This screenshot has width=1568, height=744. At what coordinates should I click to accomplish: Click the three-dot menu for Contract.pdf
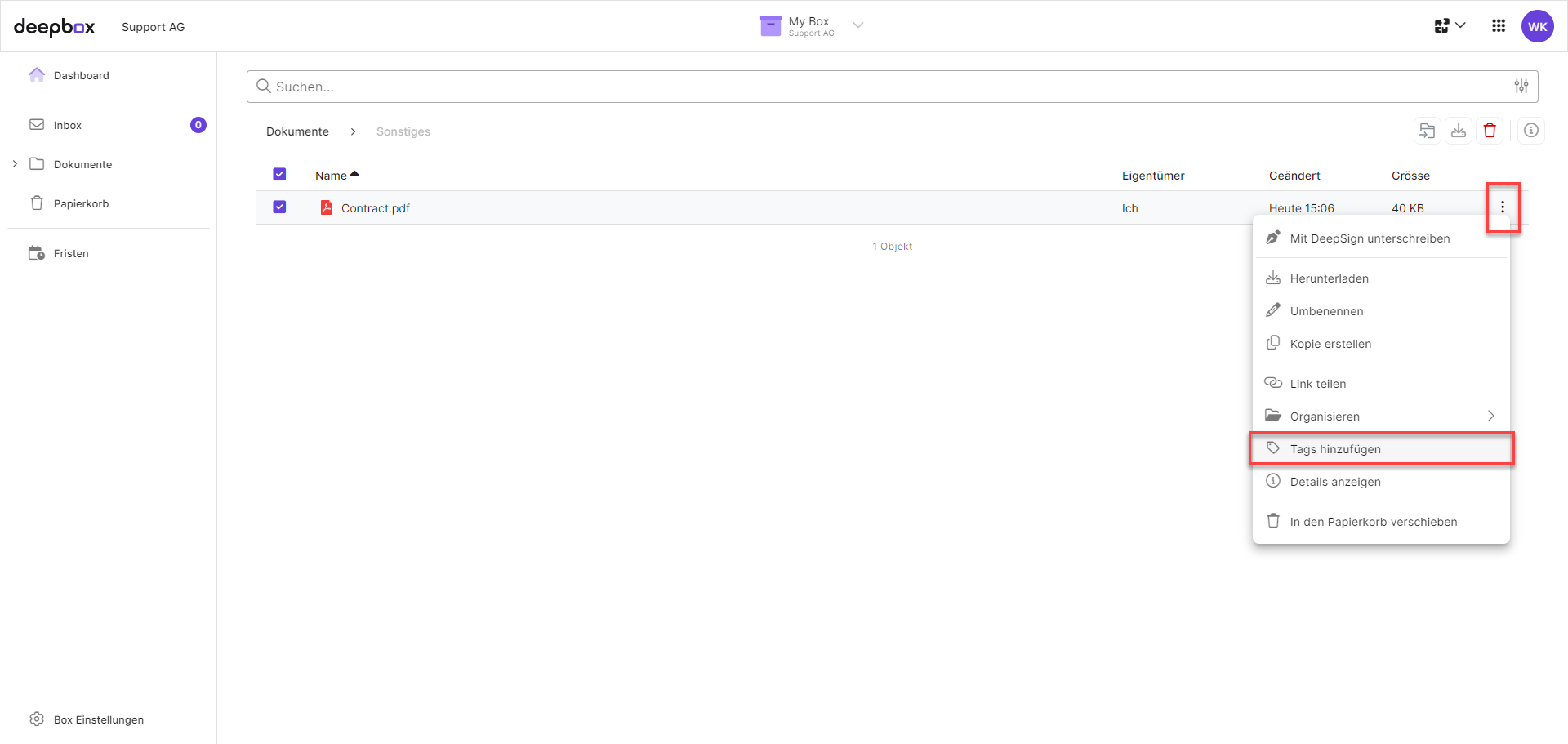tap(1503, 207)
